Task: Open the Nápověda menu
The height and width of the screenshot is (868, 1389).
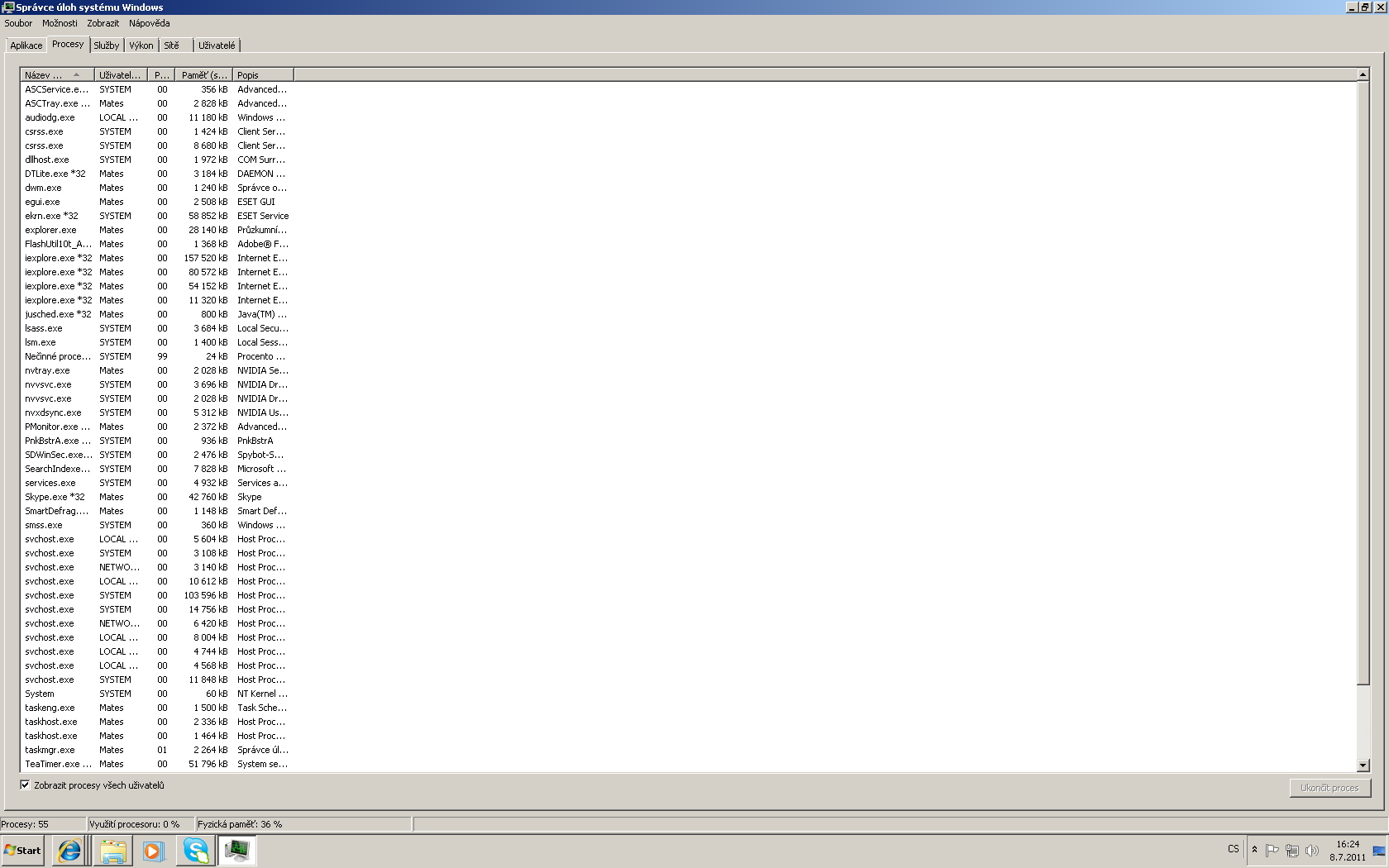Action: click(x=149, y=23)
